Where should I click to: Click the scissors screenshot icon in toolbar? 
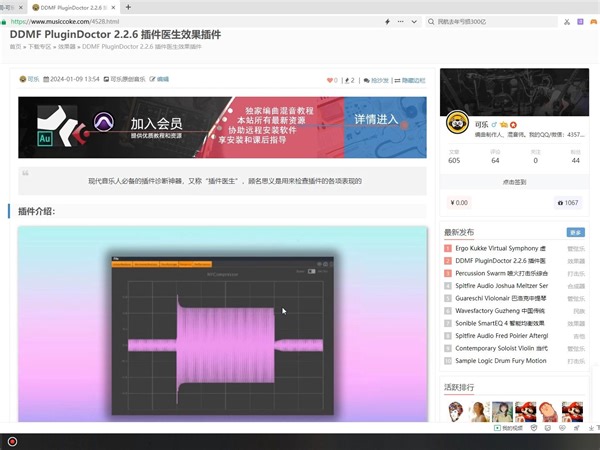point(567,22)
